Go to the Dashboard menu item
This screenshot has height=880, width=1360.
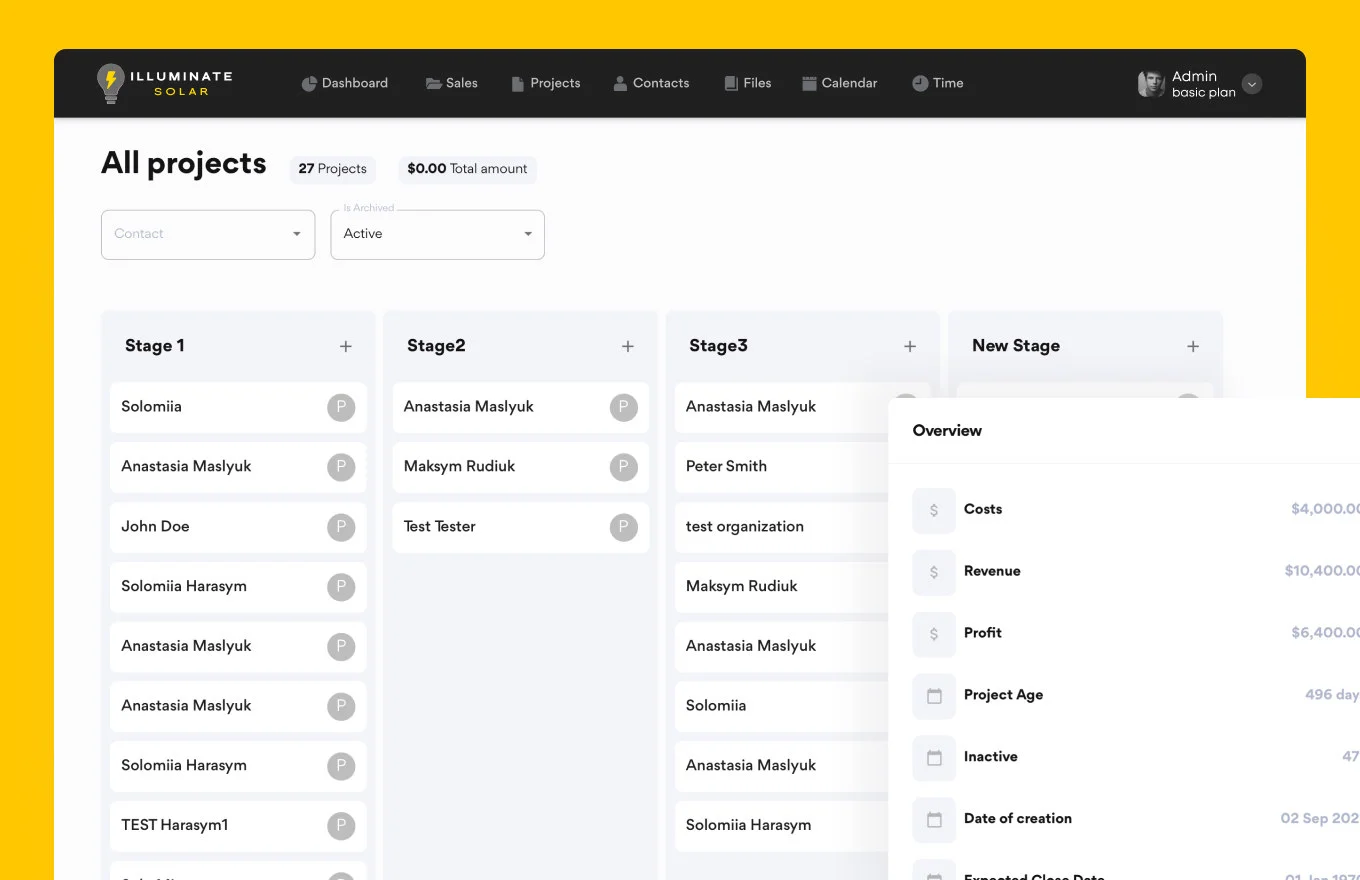click(345, 83)
